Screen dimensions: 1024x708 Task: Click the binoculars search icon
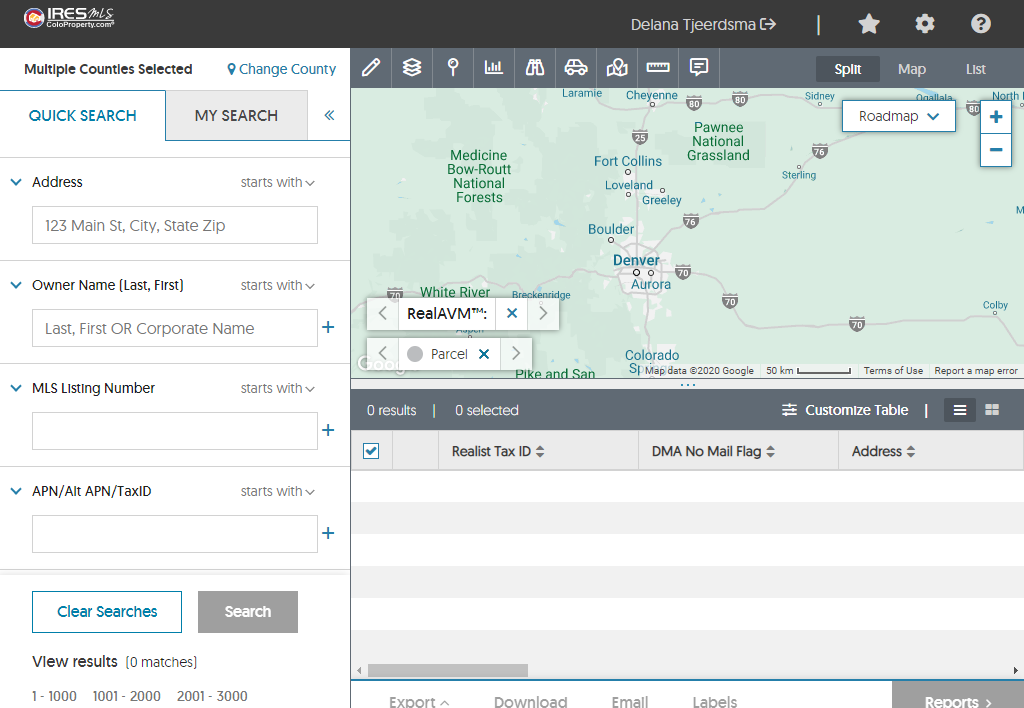[535, 68]
